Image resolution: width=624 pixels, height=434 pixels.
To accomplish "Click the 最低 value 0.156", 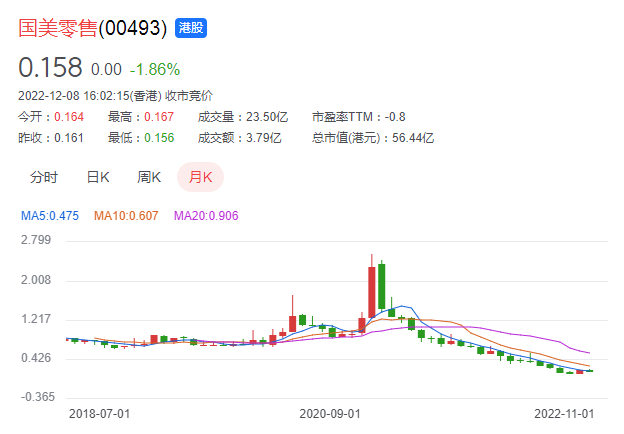I will [159, 138].
